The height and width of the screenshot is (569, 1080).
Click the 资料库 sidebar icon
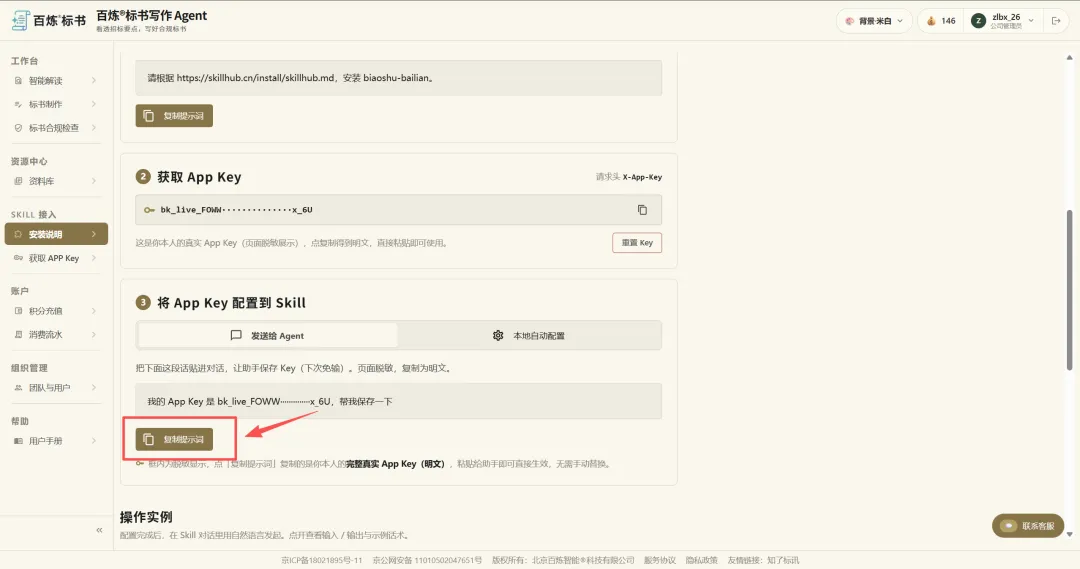tap(18, 181)
